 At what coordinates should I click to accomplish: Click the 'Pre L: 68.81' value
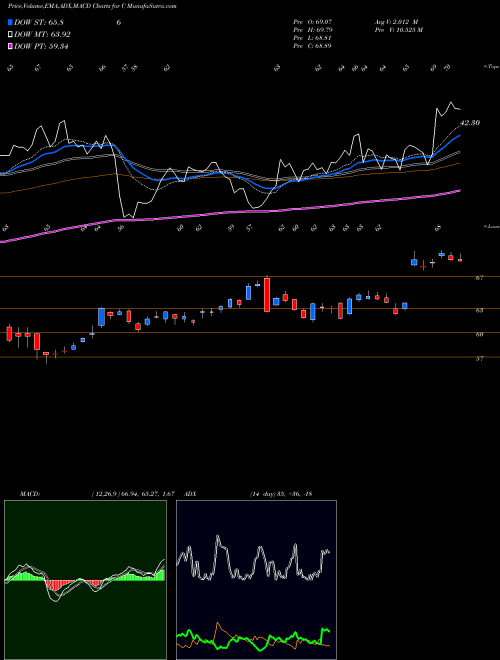point(312,38)
